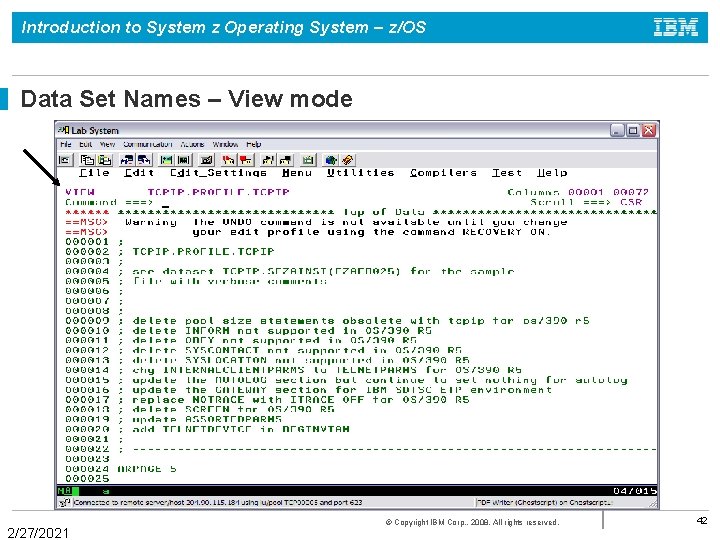Click the VIEW mode indicator text
Screen dimensions: 720x540
coord(80,192)
